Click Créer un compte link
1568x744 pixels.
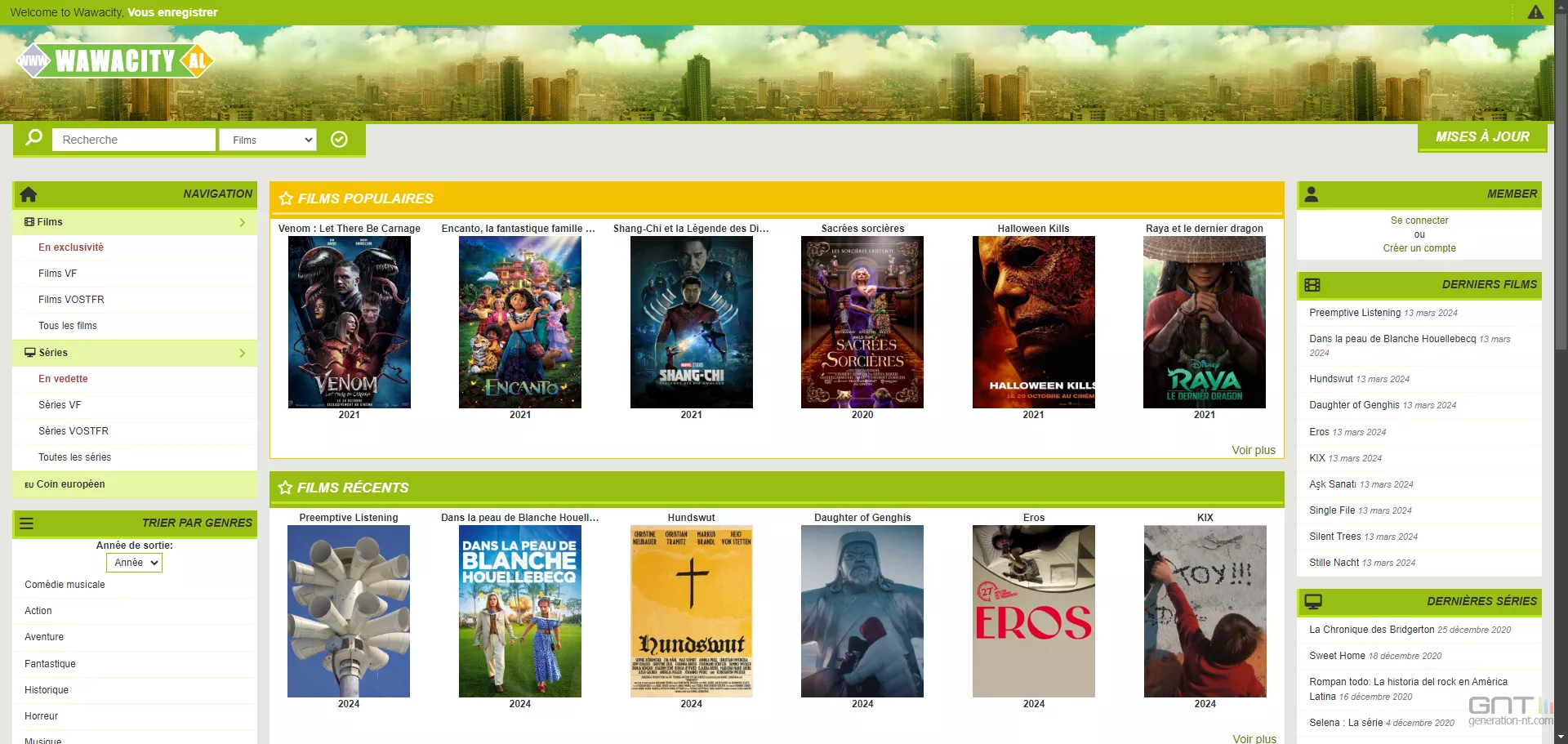point(1419,248)
